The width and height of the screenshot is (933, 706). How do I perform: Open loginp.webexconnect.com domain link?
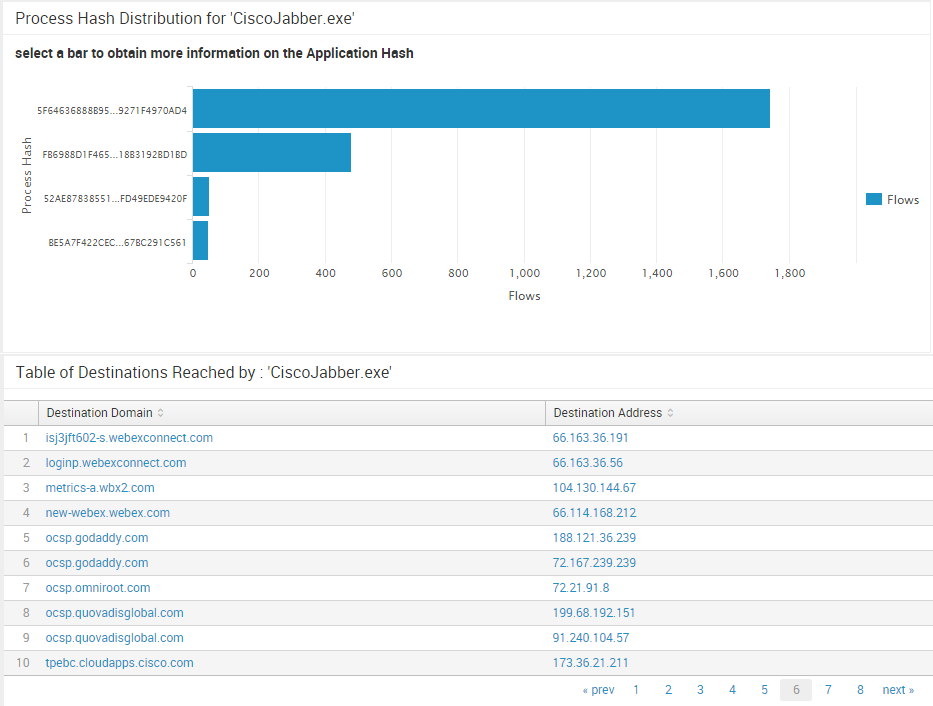click(116, 463)
